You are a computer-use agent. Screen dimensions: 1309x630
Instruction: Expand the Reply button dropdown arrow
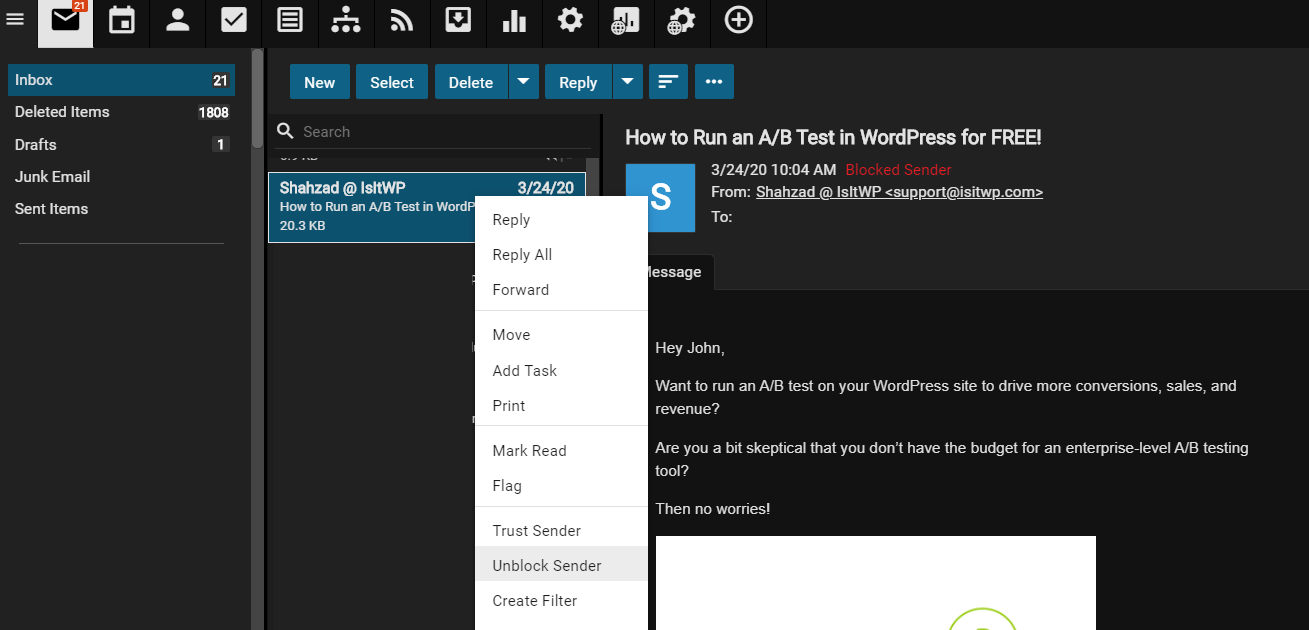627,82
